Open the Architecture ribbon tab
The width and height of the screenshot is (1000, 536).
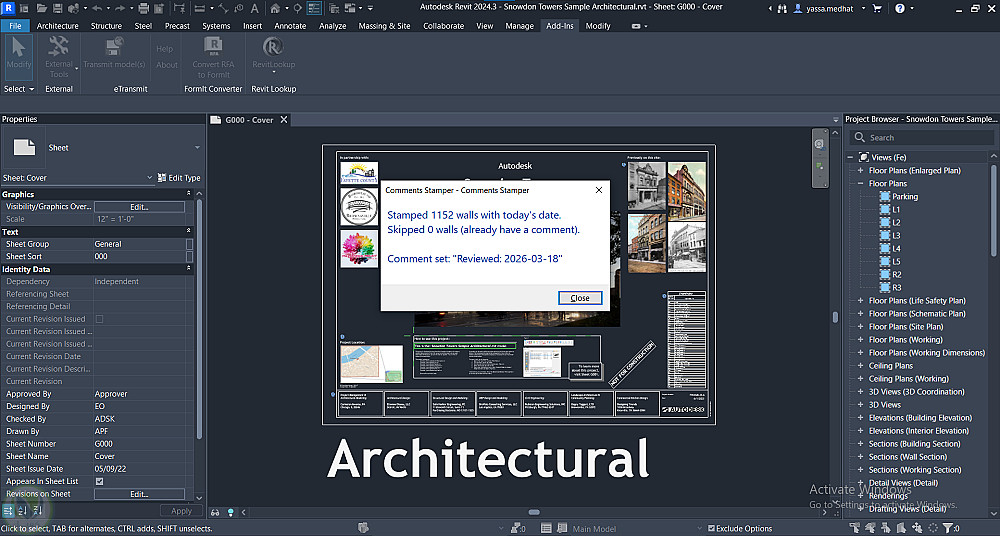(57, 26)
